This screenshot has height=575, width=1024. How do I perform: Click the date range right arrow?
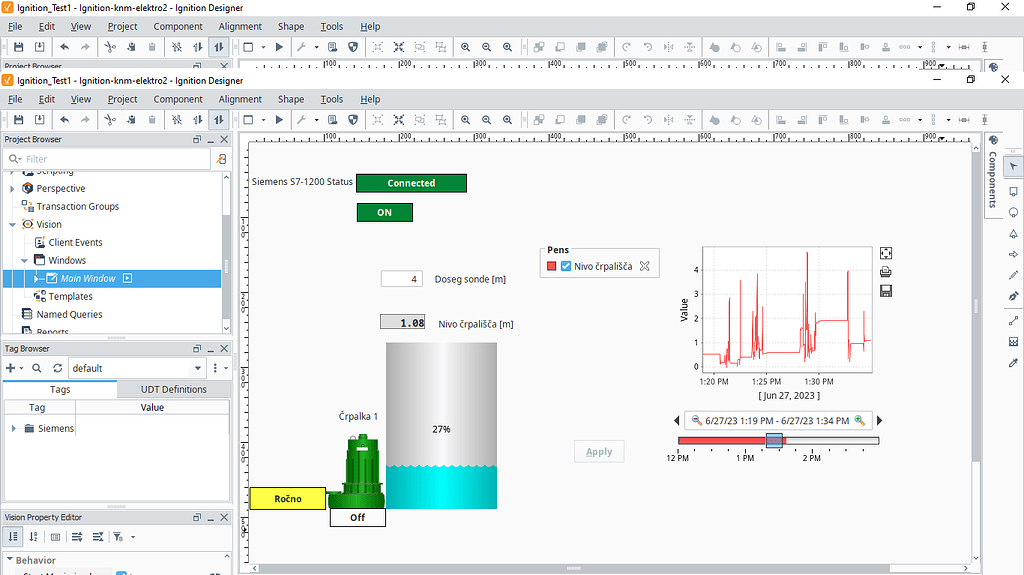[x=879, y=421]
